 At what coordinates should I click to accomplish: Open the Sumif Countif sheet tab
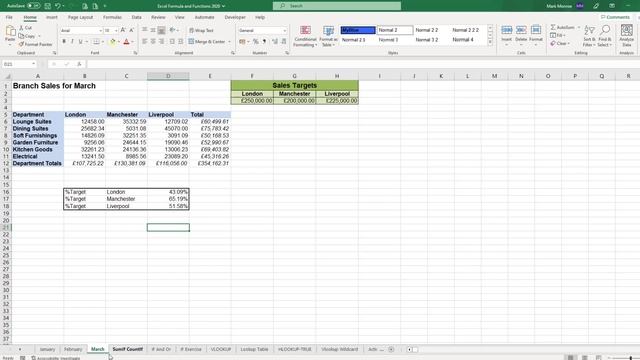click(x=127, y=349)
